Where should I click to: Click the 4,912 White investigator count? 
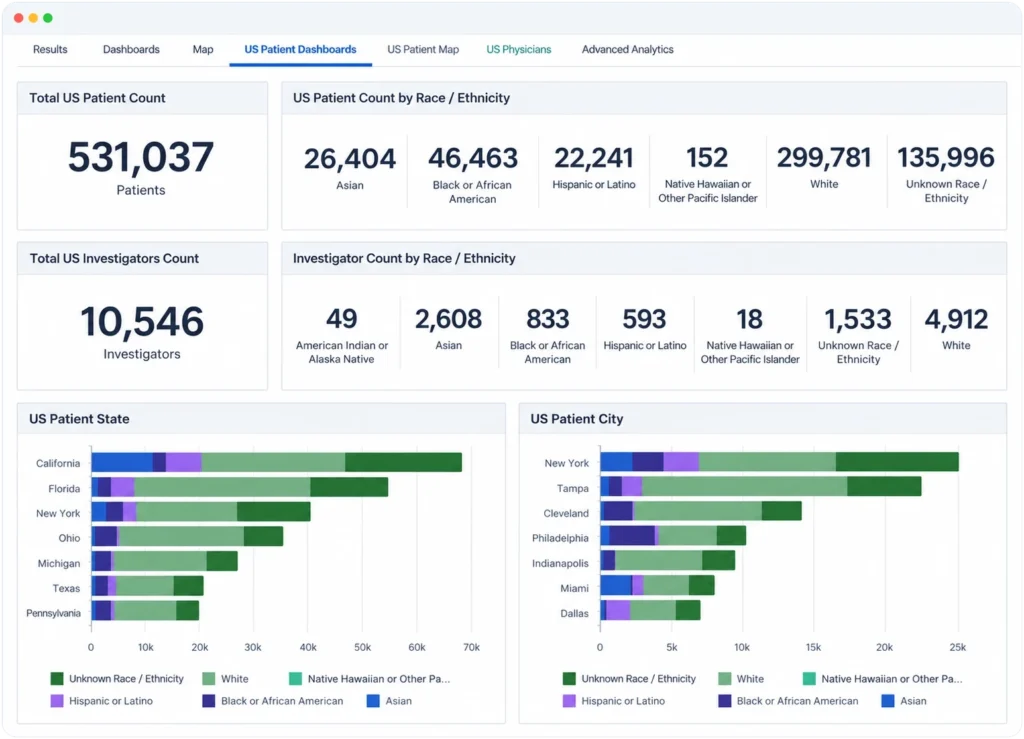pyautogui.click(x=956, y=319)
